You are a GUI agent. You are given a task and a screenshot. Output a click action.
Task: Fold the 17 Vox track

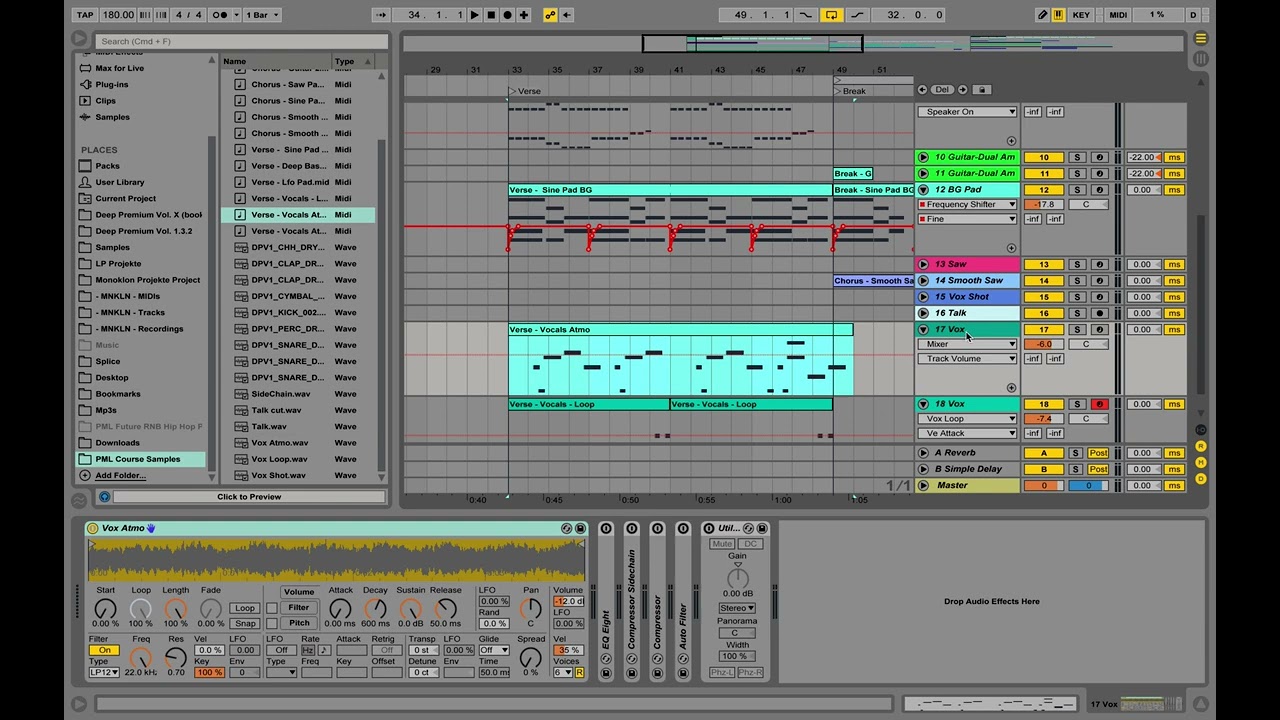923,329
